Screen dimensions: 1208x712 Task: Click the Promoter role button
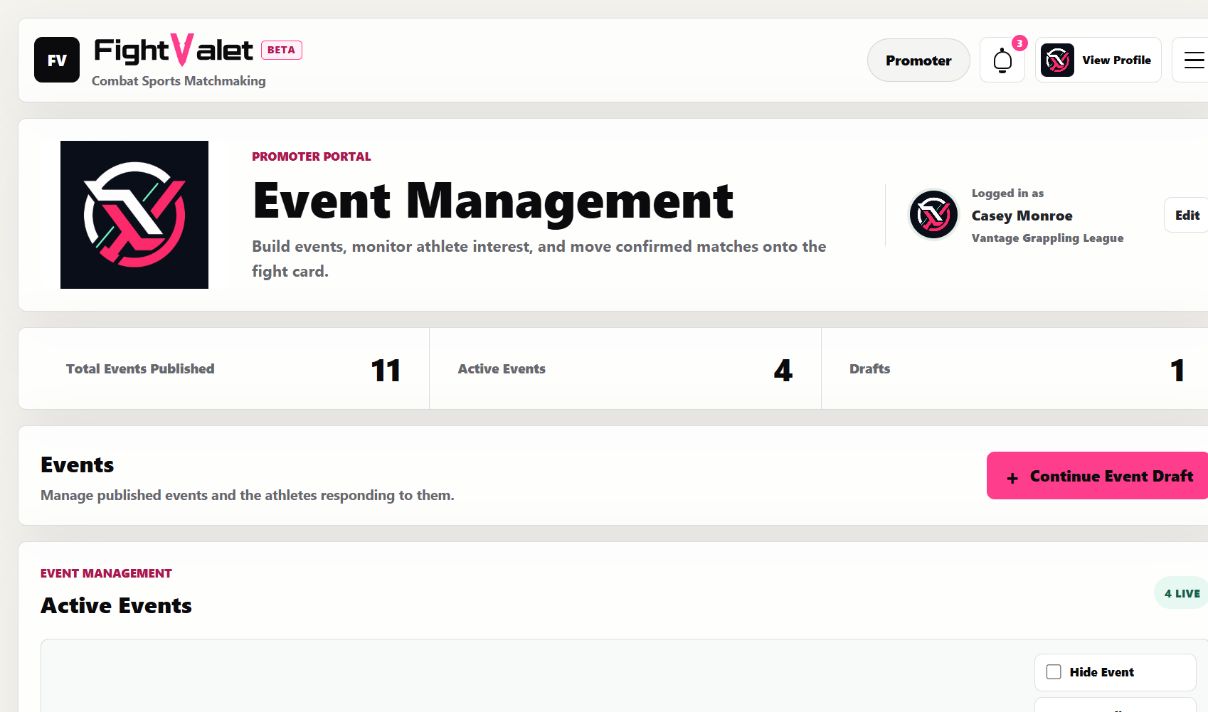(918, 60)
